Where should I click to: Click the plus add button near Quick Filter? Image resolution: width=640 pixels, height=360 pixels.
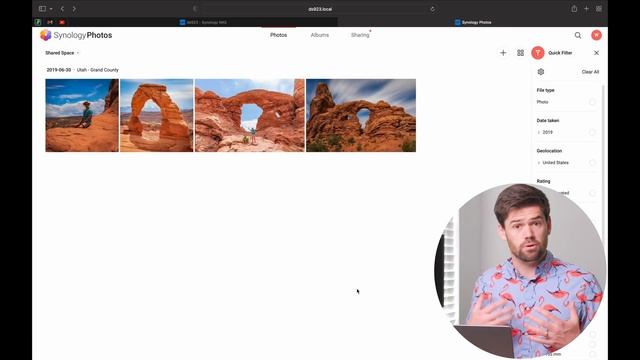pyautogui.click(x=503, y=53)
